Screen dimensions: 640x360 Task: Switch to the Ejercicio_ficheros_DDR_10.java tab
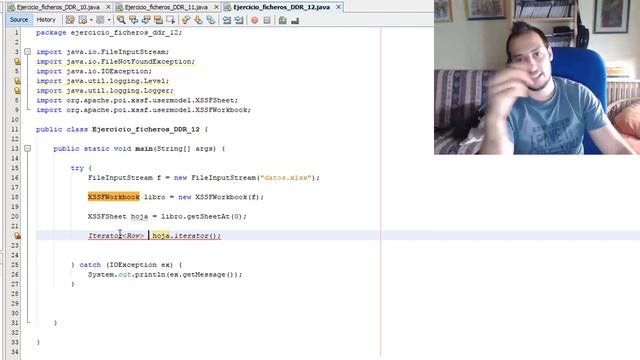click(58, 7)
